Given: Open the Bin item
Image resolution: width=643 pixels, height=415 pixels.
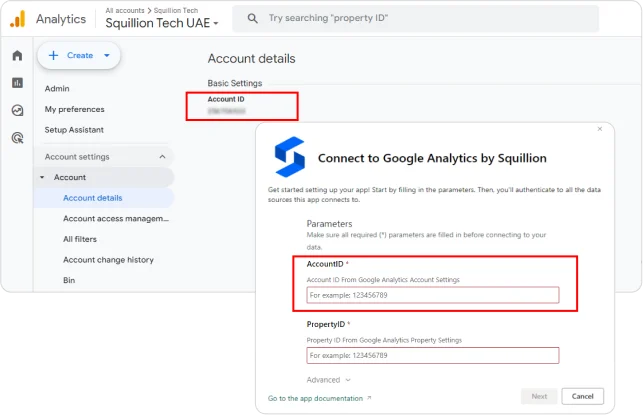Looking at the screenshot, I should pyautogui.click(x=69, y=280).
